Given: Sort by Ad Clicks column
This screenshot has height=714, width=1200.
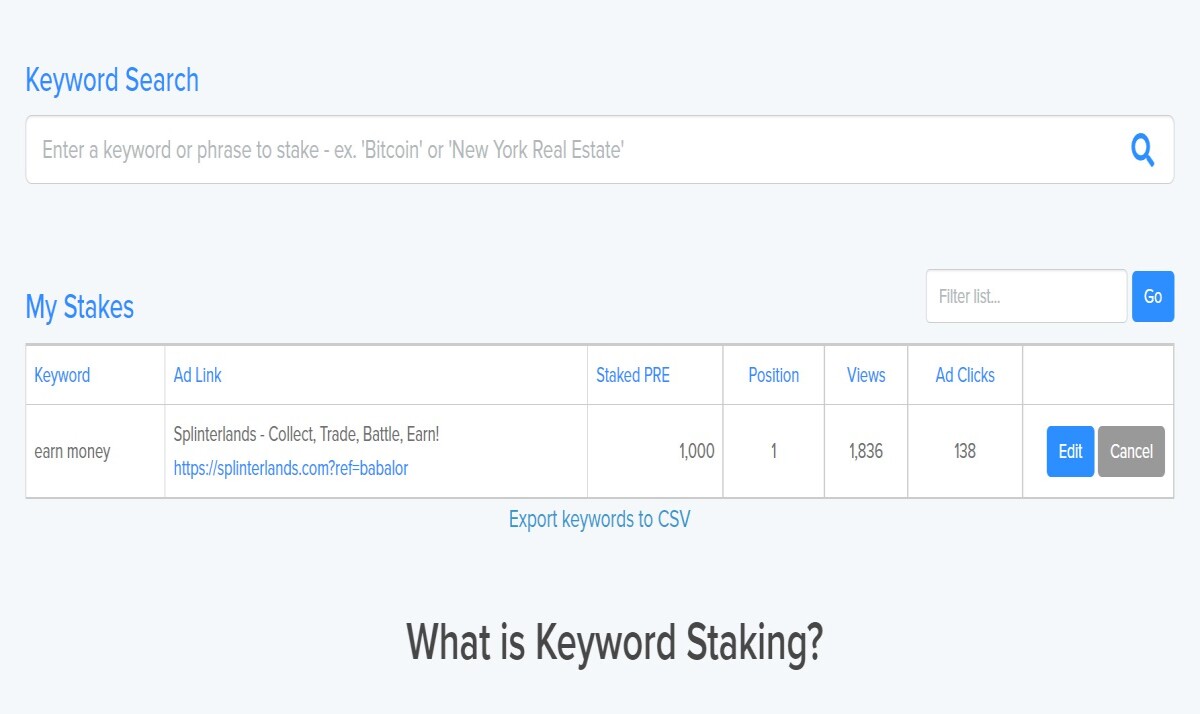Looking at the screenshot, I should (x=965, y=375).
